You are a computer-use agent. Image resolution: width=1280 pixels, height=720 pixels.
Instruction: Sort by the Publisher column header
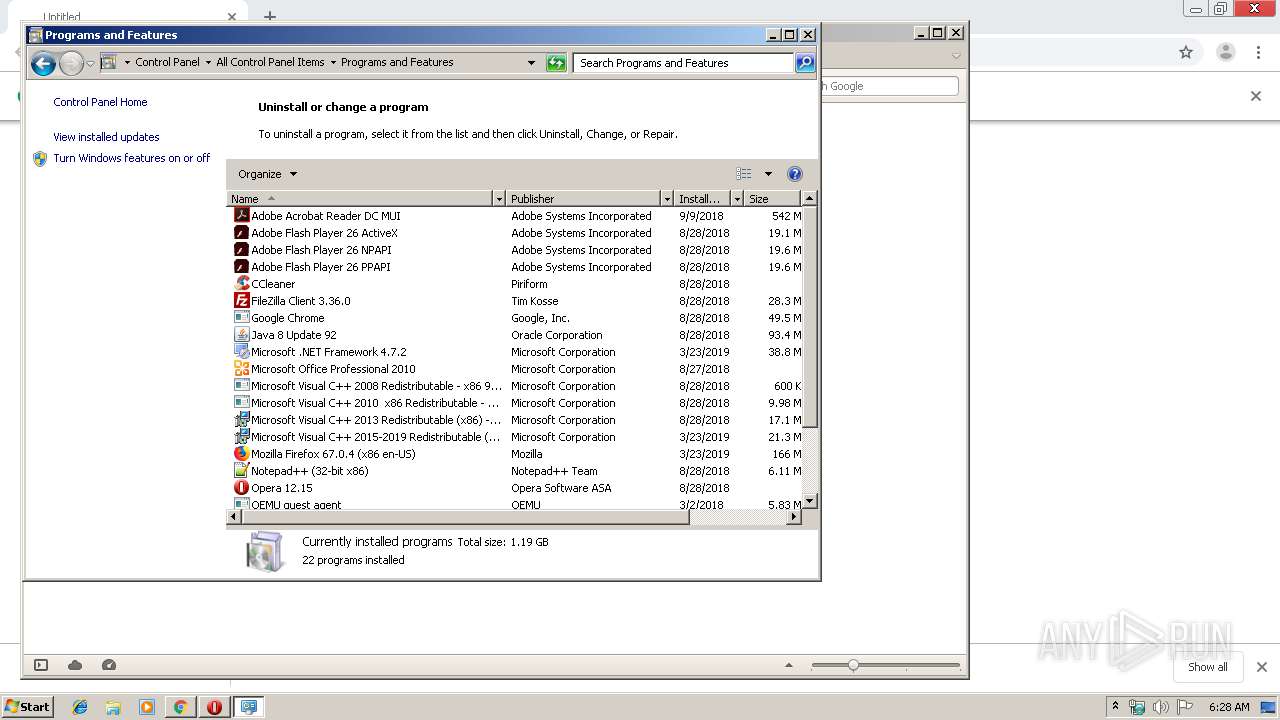(x=583, y=199)
